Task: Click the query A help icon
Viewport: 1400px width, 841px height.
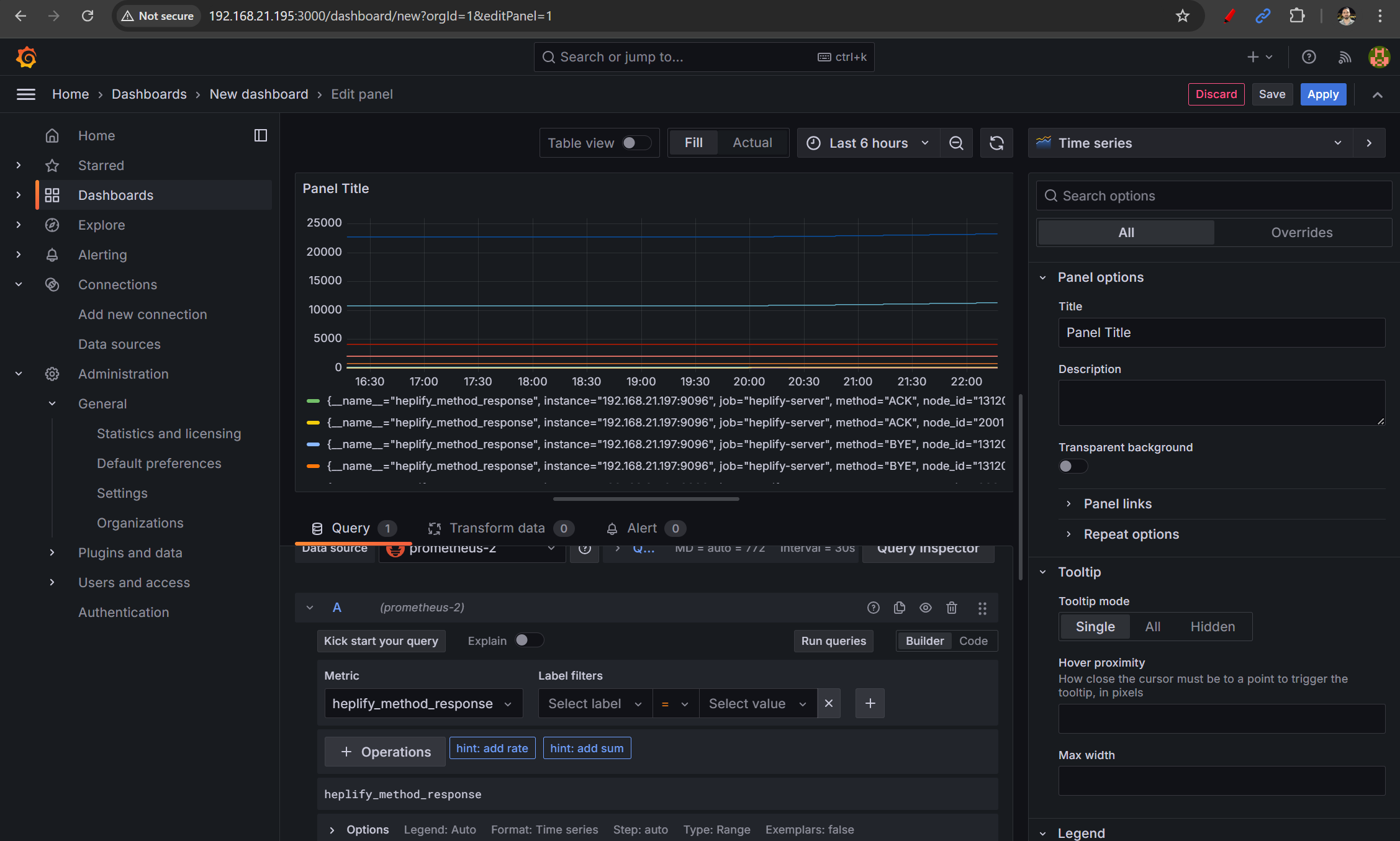Action: click(x=874, y=608)
